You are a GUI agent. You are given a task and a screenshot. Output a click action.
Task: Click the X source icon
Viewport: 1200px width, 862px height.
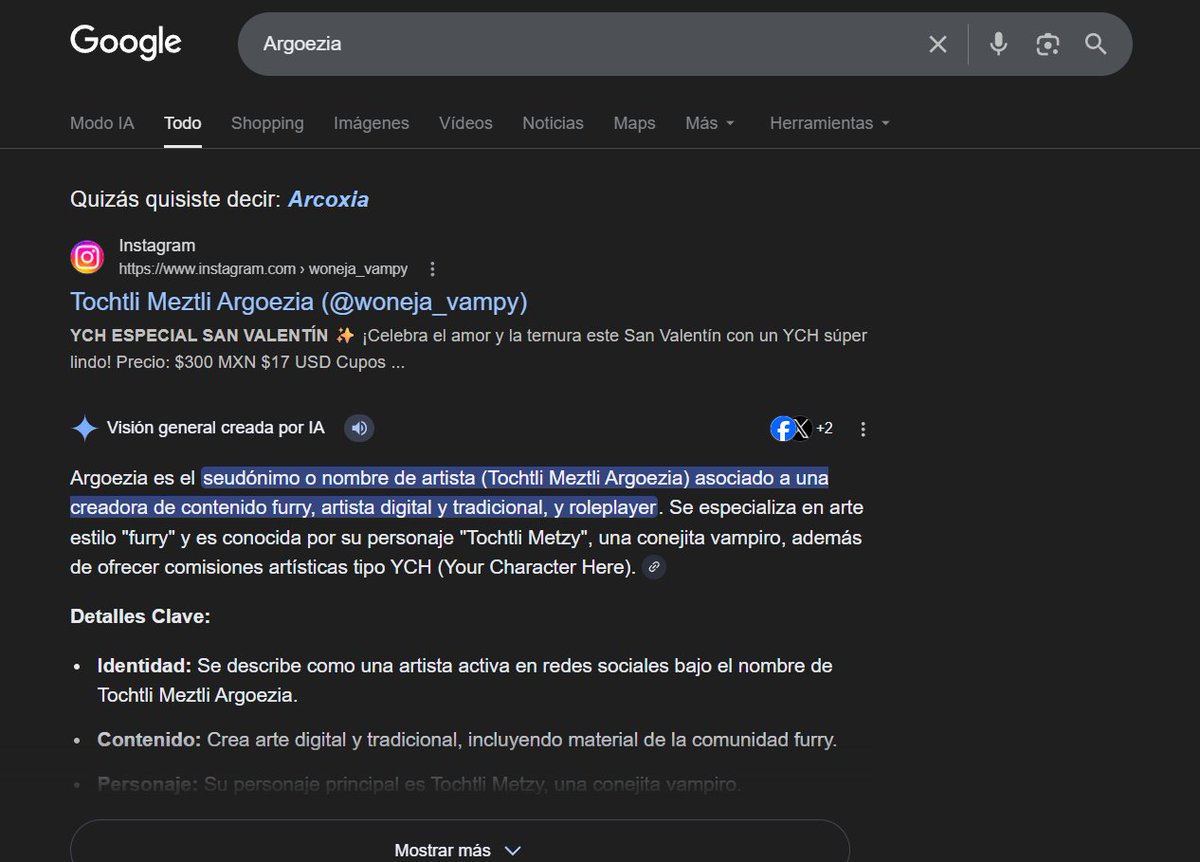coord(801,429)
